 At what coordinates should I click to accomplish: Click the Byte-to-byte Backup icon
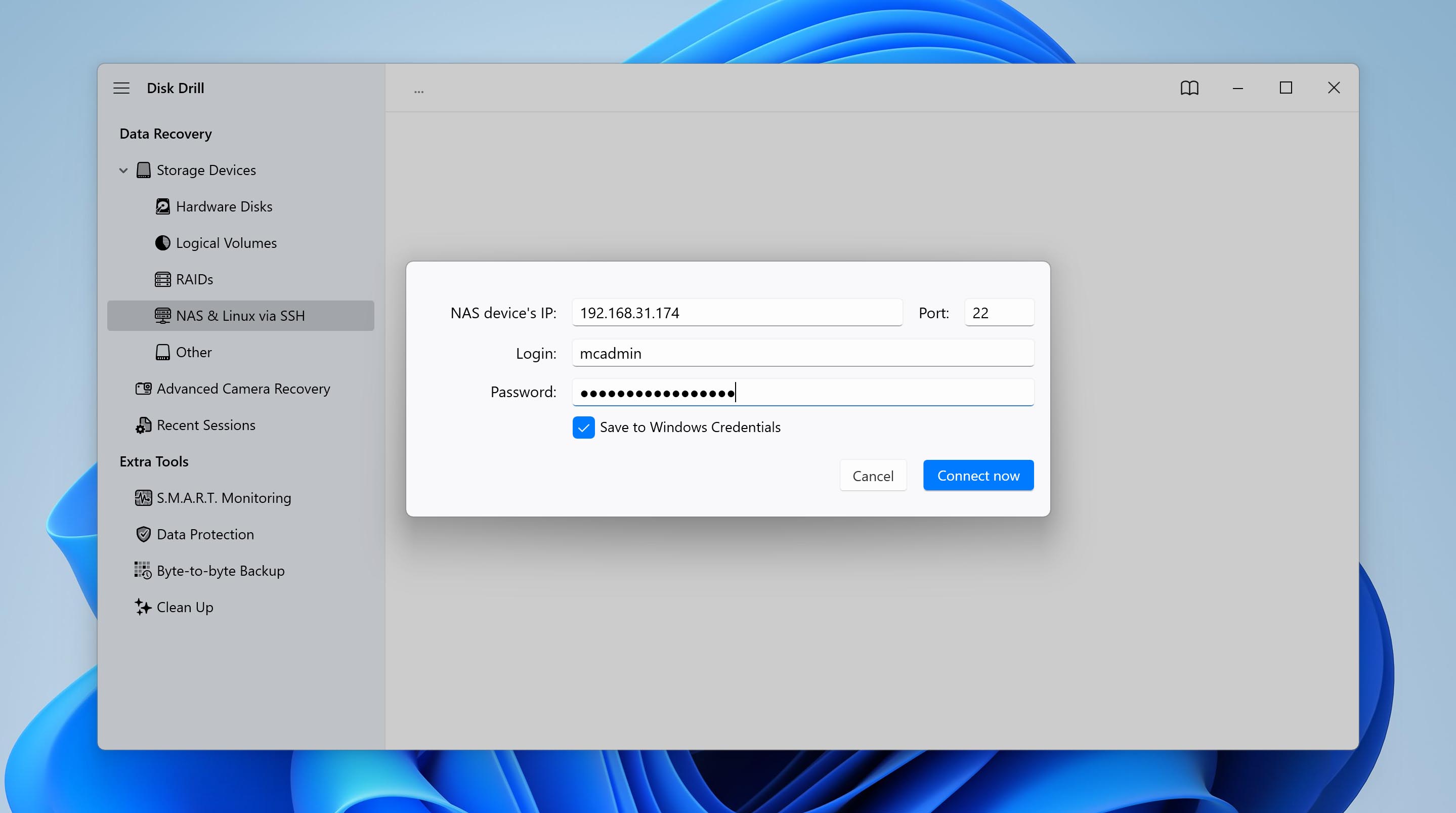pos(143,571)
